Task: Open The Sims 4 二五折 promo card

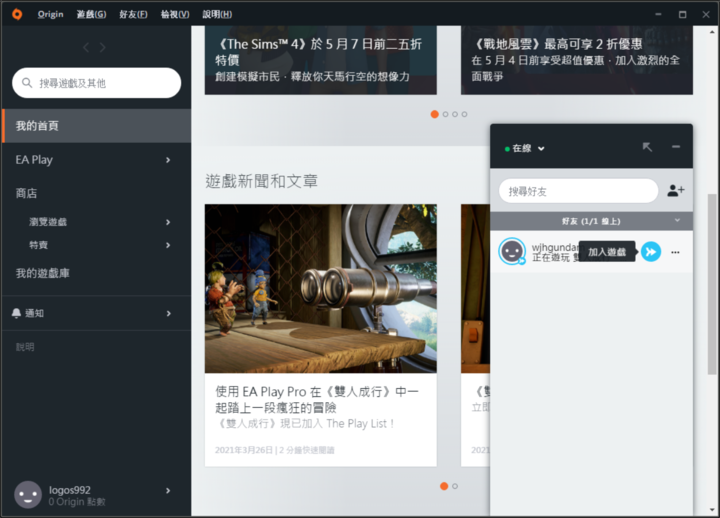Action: (321, 60)
